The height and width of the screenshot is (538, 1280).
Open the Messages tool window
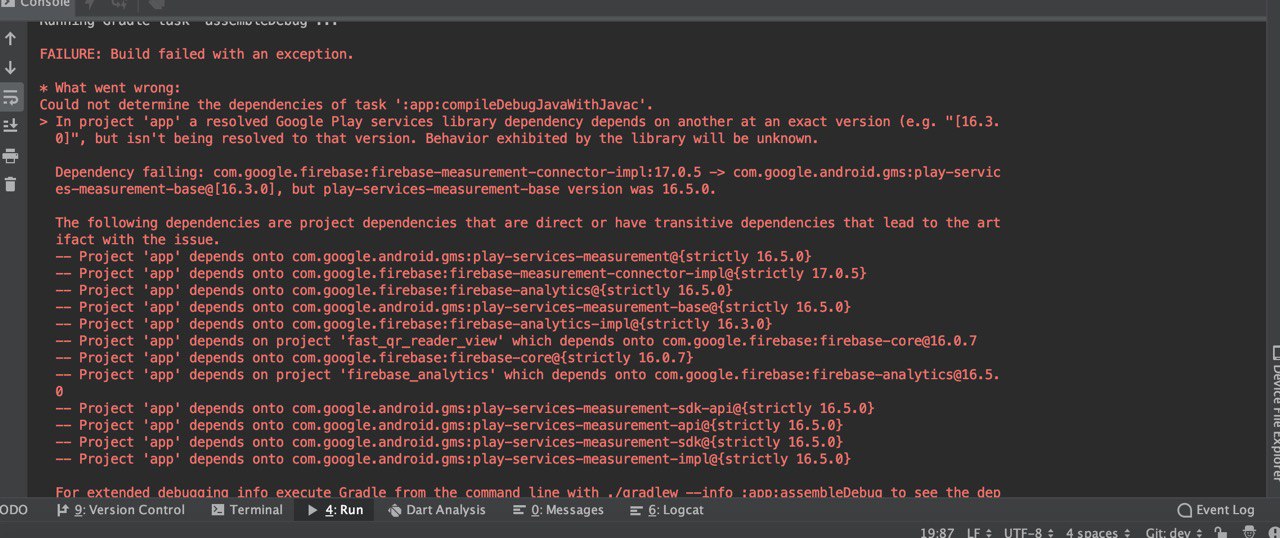[x=558, y=510]
